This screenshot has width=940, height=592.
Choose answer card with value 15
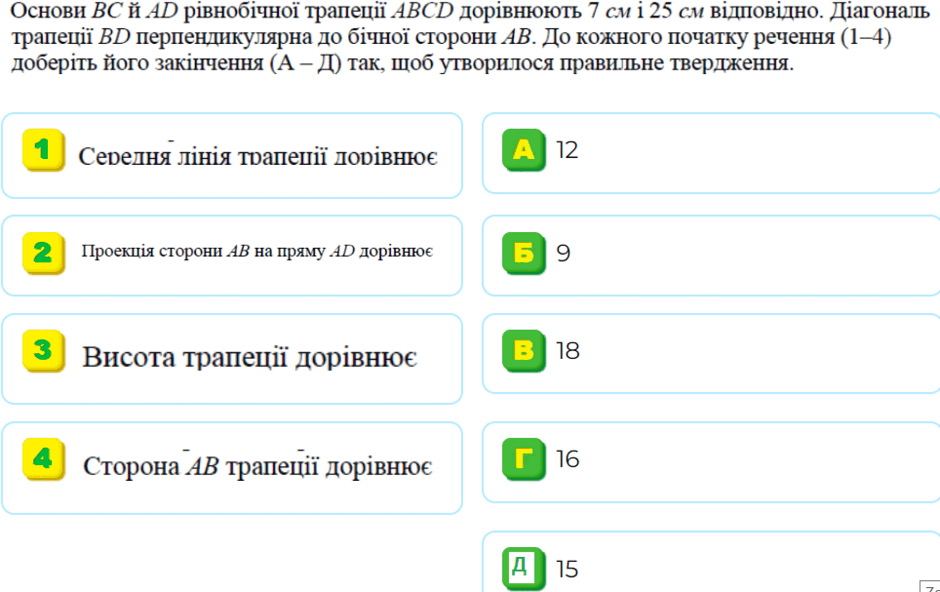(711, 562)
